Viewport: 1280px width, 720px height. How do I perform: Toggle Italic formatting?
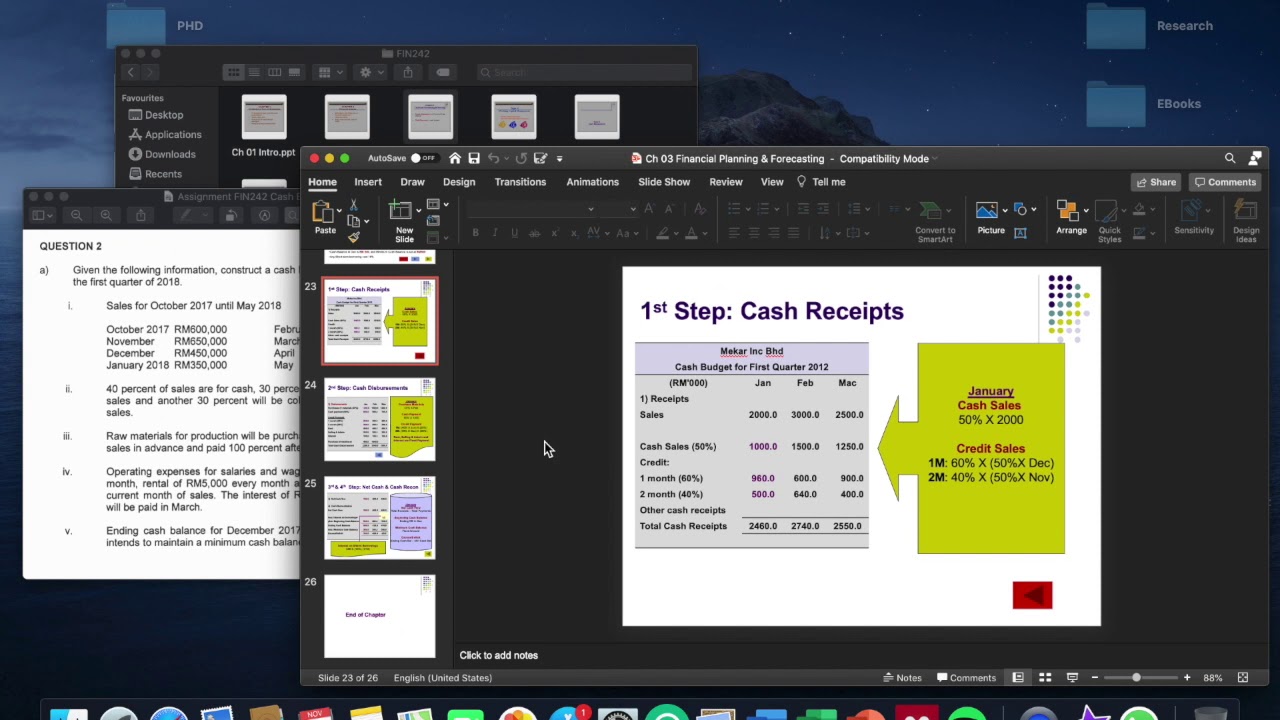point(495,233)
